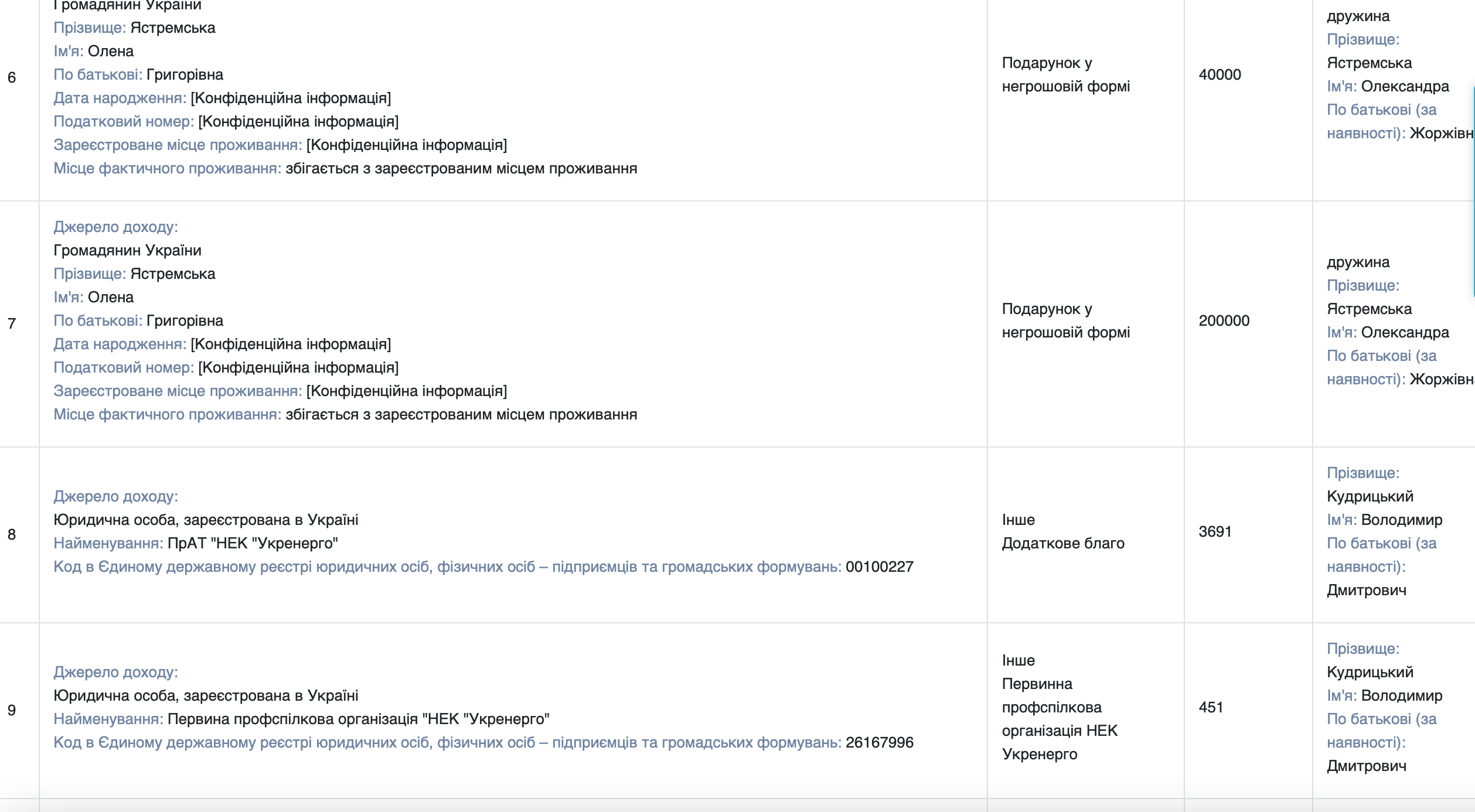This screenshot has height=812, width=1475.
Task: Click registry code 26167996
Action: [x=879, y=742]
